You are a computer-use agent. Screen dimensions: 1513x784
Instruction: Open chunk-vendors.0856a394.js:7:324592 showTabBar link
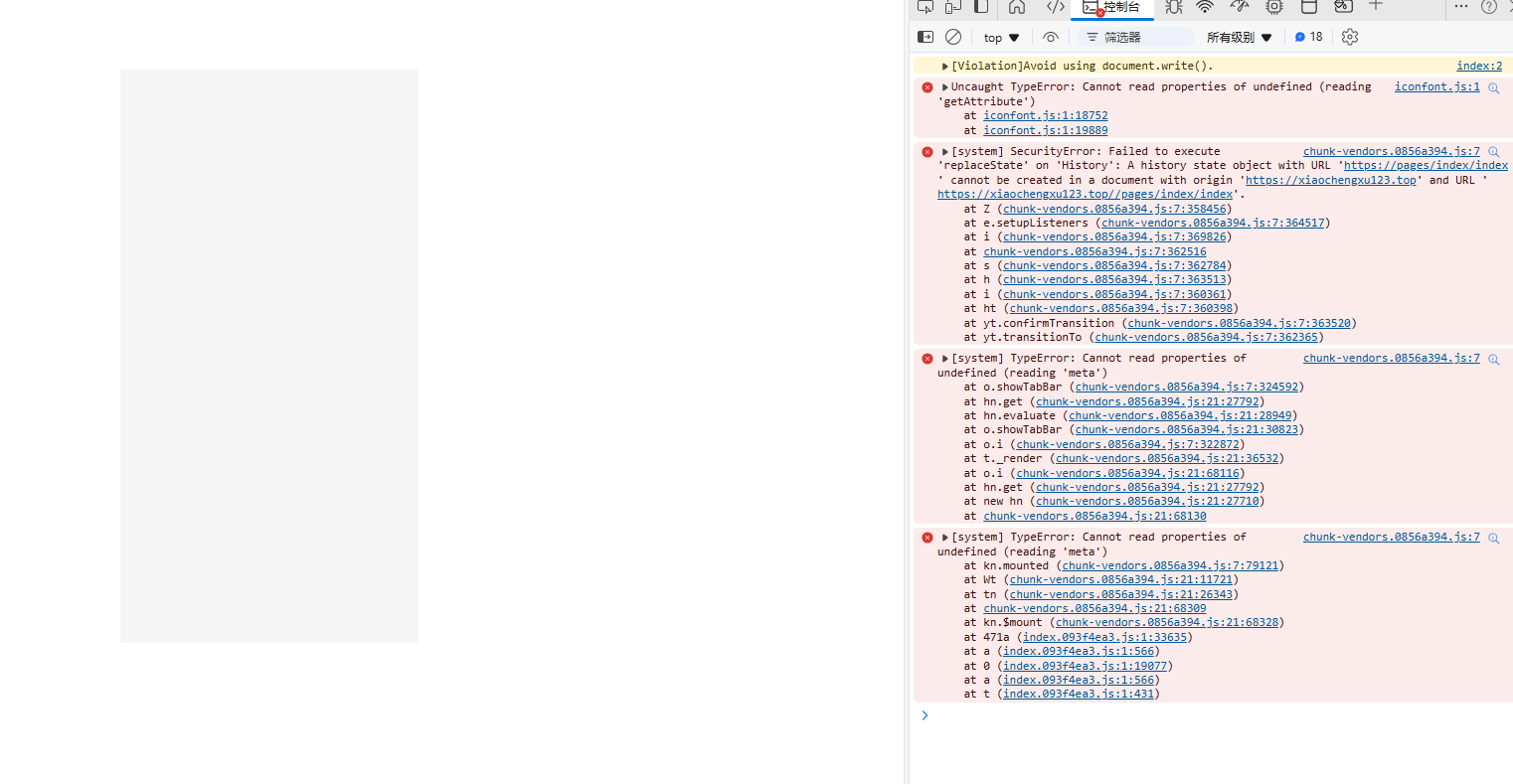coord(1187,387)
